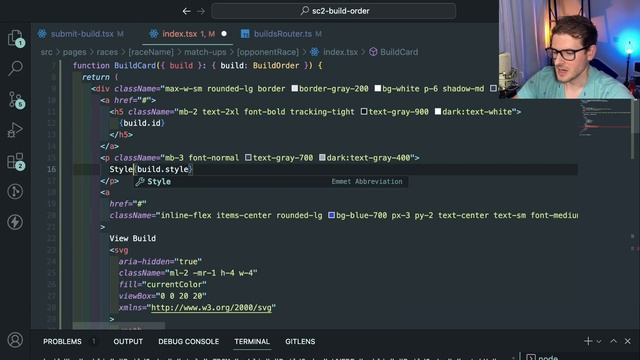Viewport: 640px width, 360px height.
Task: Click the sc2-build-order command center search box
Action: click(x=333, y=11)
